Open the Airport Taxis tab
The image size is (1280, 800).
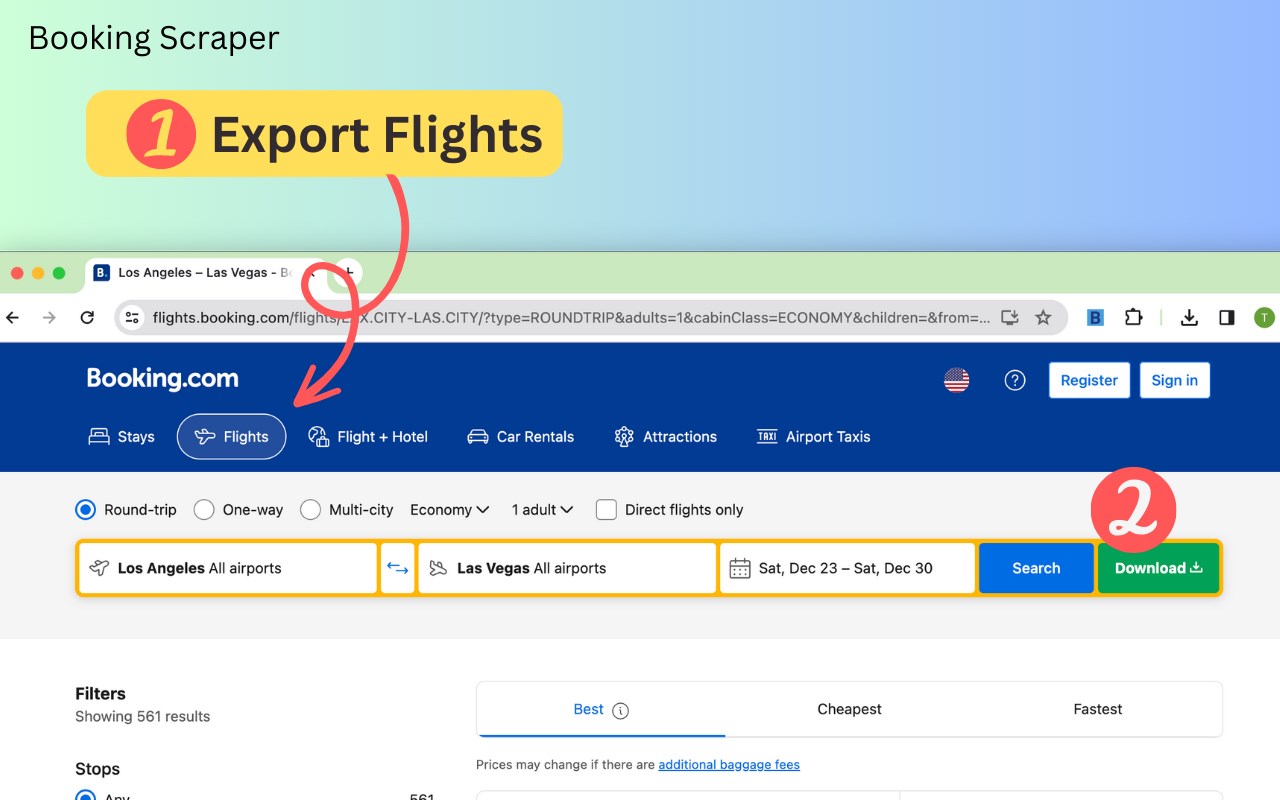point(814,437)
